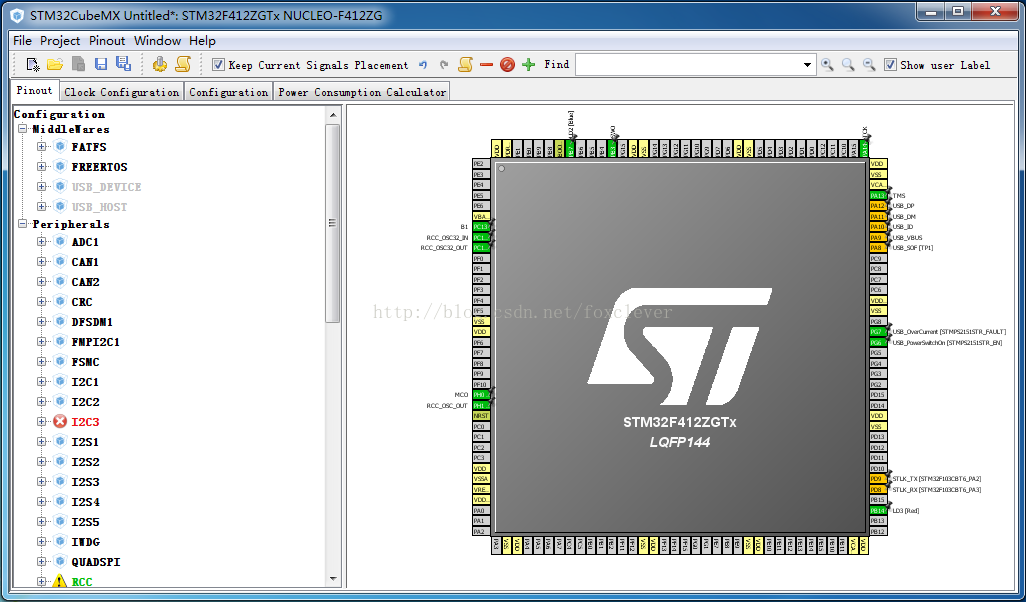
Task: Click the blue Undo arrow icon
Action: [423, 65]
